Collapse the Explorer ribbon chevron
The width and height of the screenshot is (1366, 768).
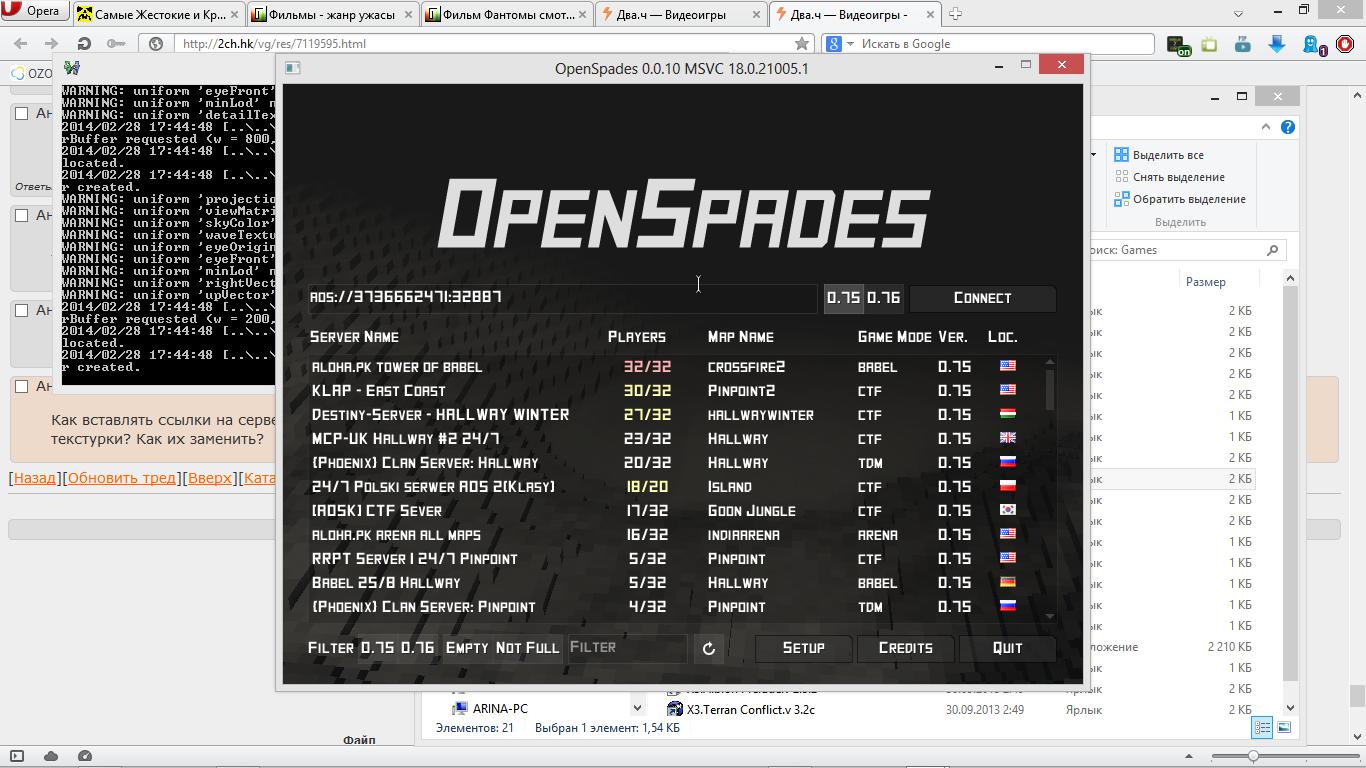click(1266, 127)
